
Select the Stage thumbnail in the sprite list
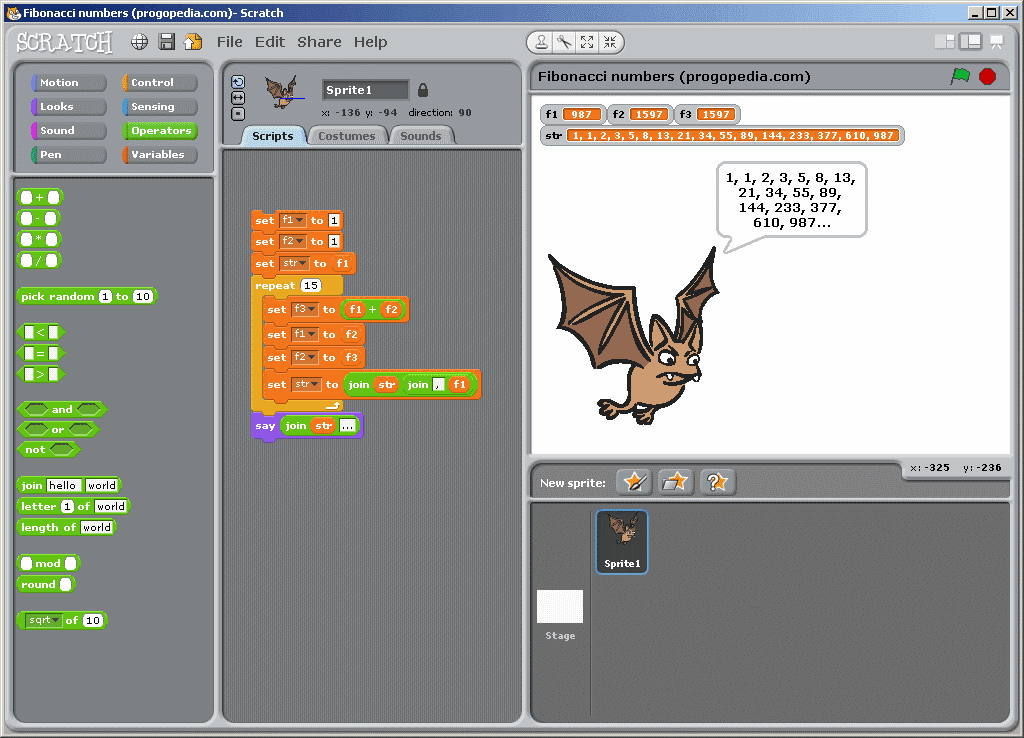[560, 606]
